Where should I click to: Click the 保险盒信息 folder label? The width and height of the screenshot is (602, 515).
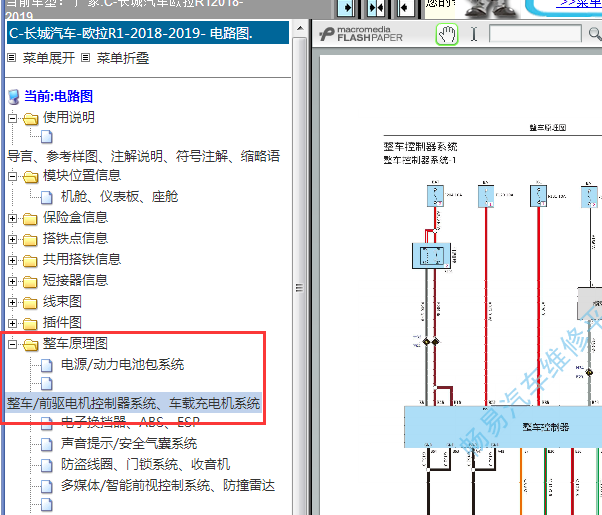[x=75, y=217]
